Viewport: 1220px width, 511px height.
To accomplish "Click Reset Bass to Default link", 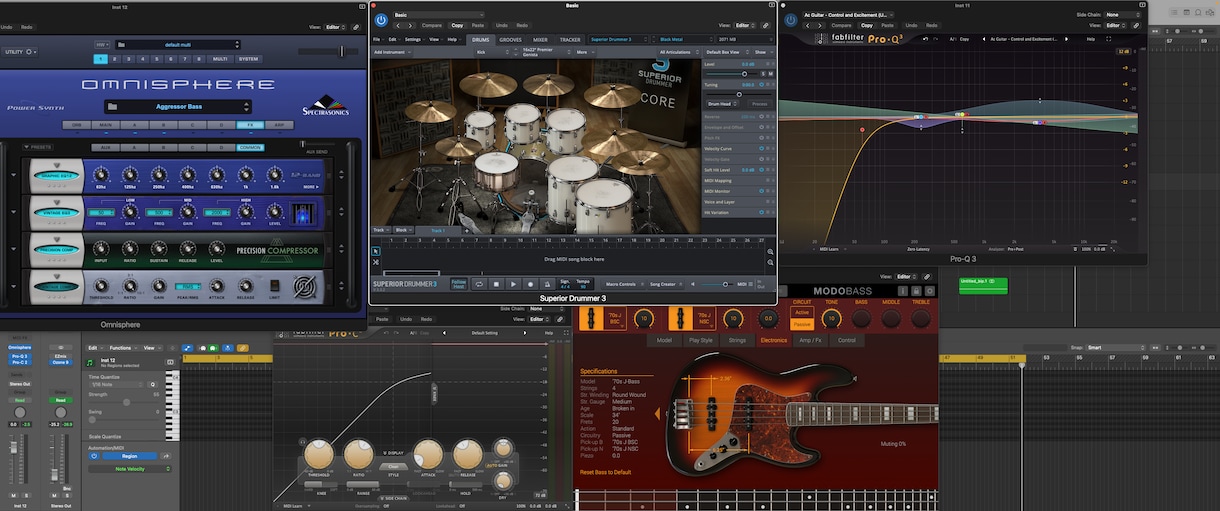I will [605, 472].
